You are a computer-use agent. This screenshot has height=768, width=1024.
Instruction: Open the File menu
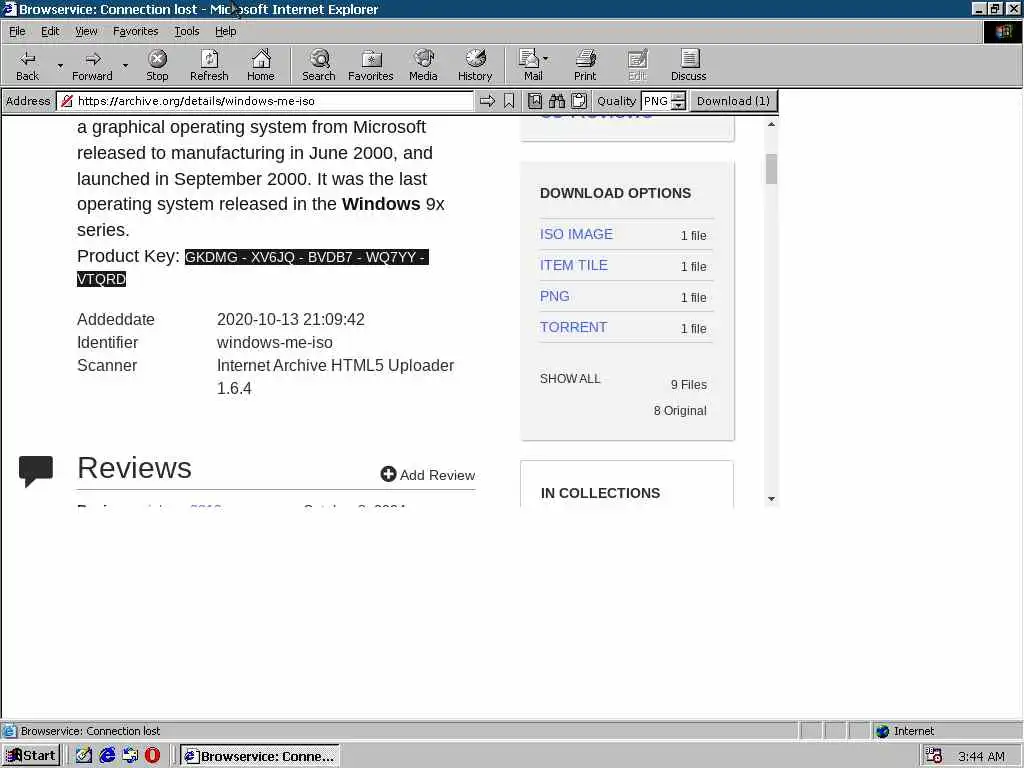[x=17, y=31]
